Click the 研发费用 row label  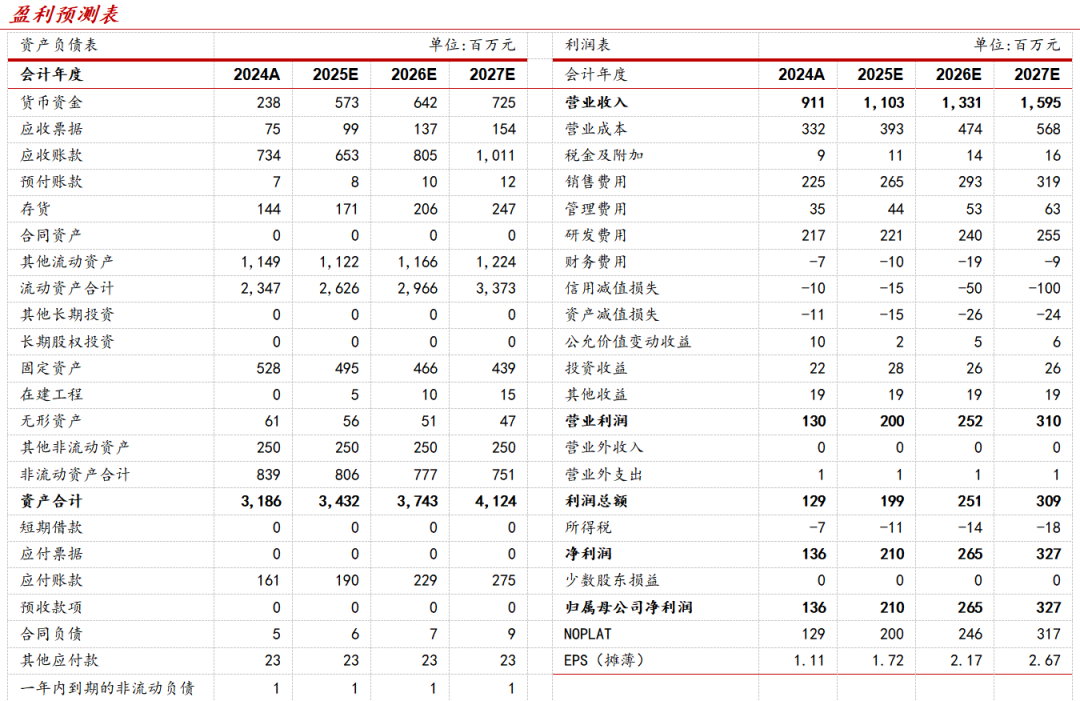click(596, 235)
